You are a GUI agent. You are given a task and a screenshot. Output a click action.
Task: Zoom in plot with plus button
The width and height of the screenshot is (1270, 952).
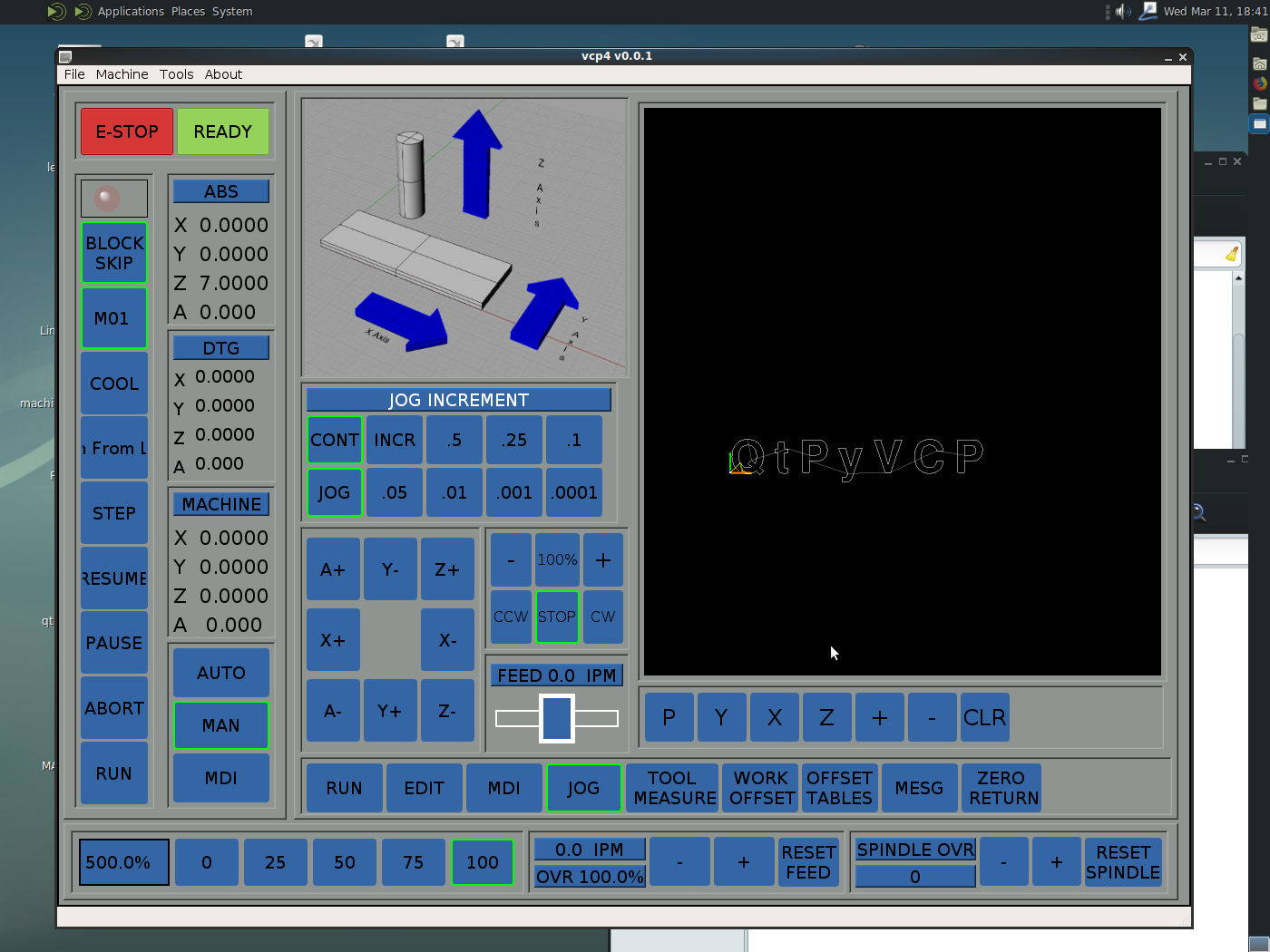(x=880, y=718)
